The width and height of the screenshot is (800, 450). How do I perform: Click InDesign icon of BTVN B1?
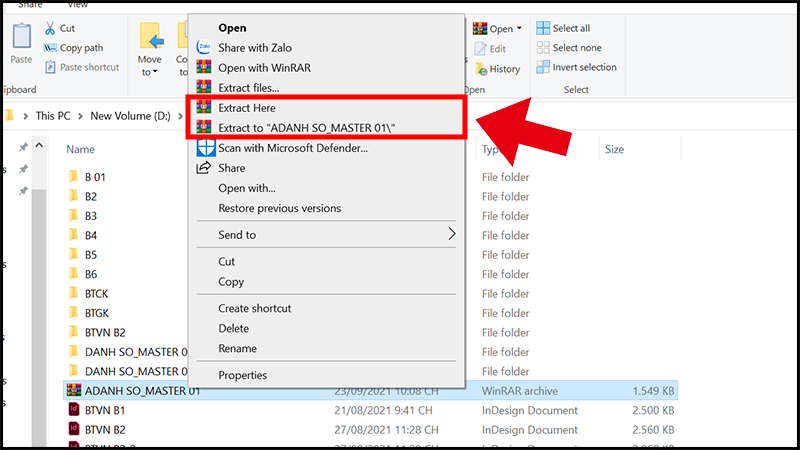(74, 410)
